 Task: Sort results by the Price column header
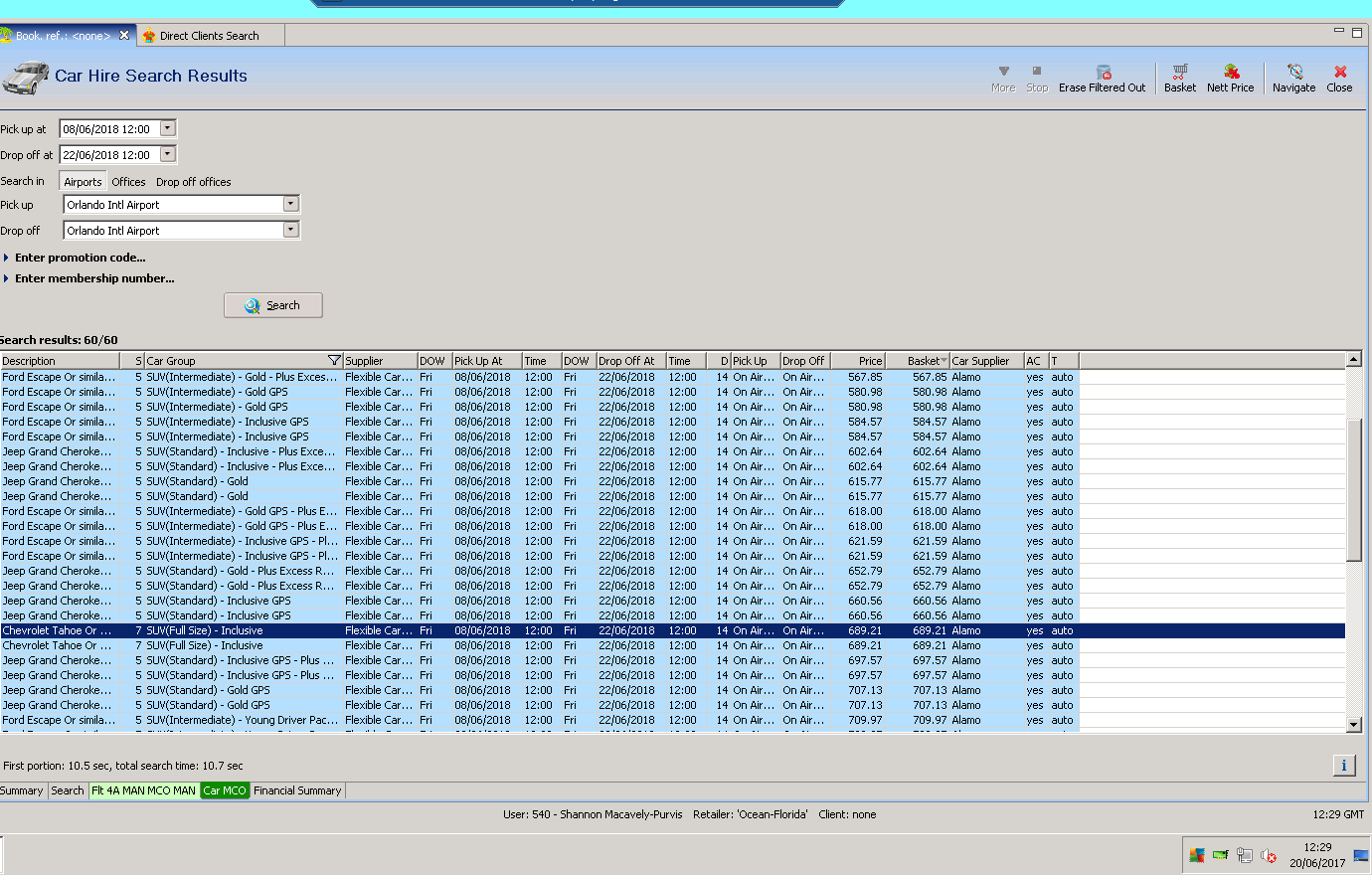[x=857, y=361]
